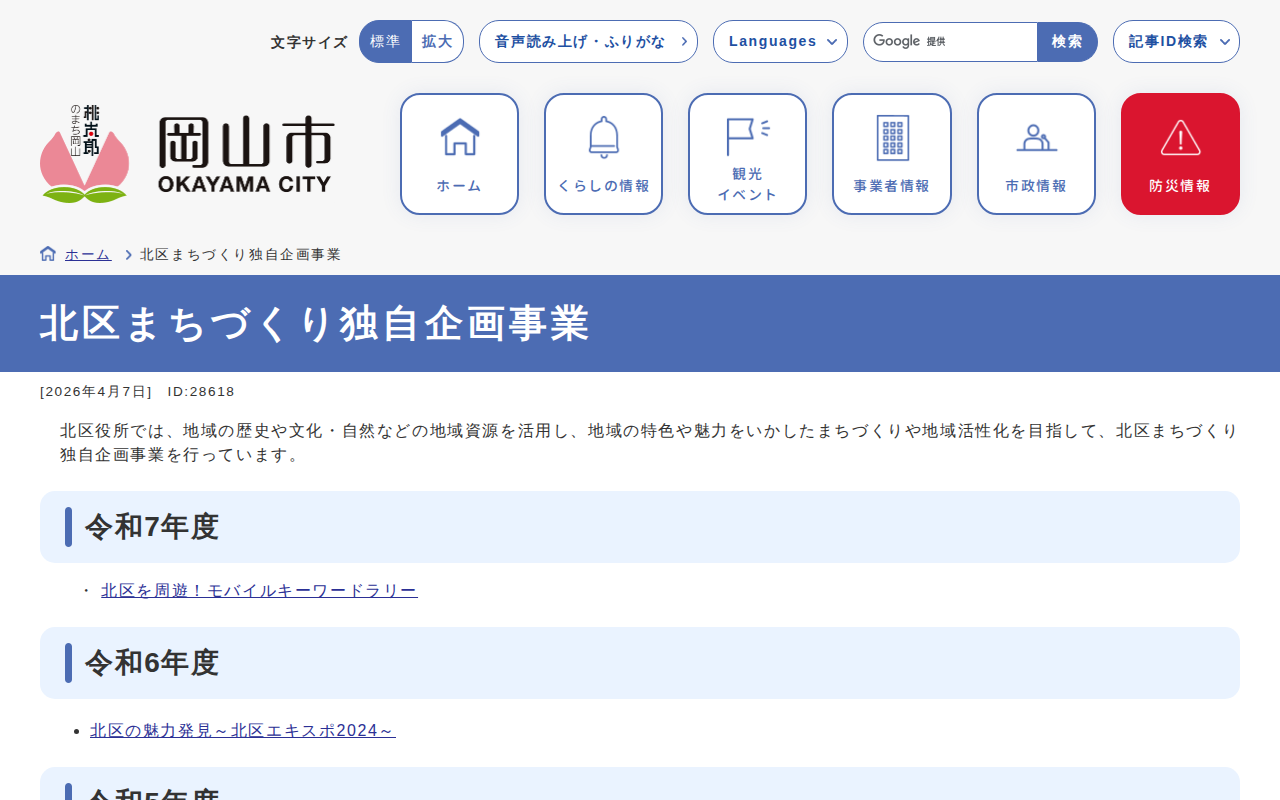Click the podium icon for city administration
The image size is (1280, 800).
coord(1036,137)
